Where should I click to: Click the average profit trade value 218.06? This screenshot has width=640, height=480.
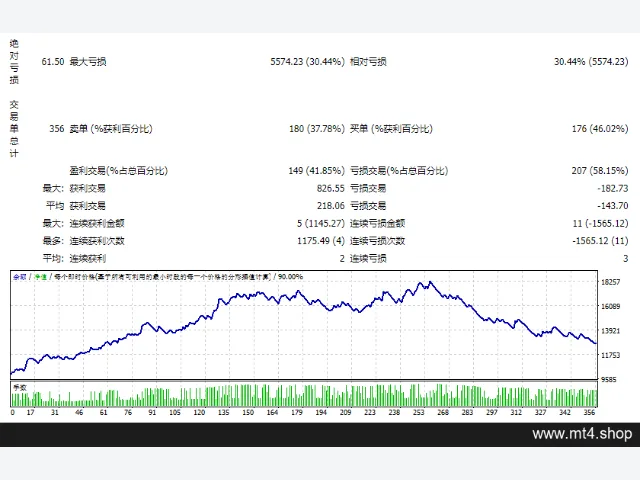(x=331, y=206)
